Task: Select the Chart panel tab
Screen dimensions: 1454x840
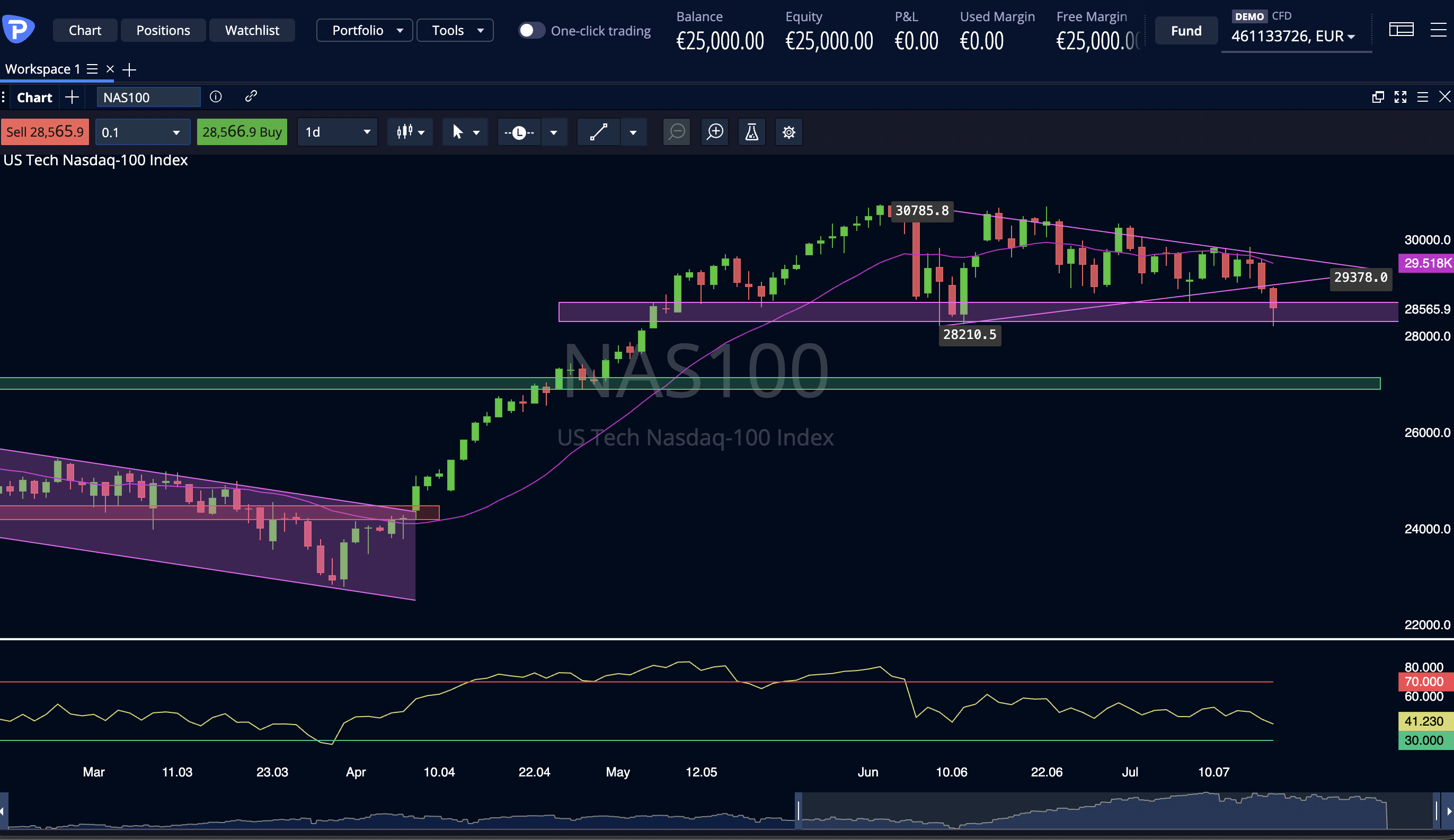Action: tap(34, 97)
